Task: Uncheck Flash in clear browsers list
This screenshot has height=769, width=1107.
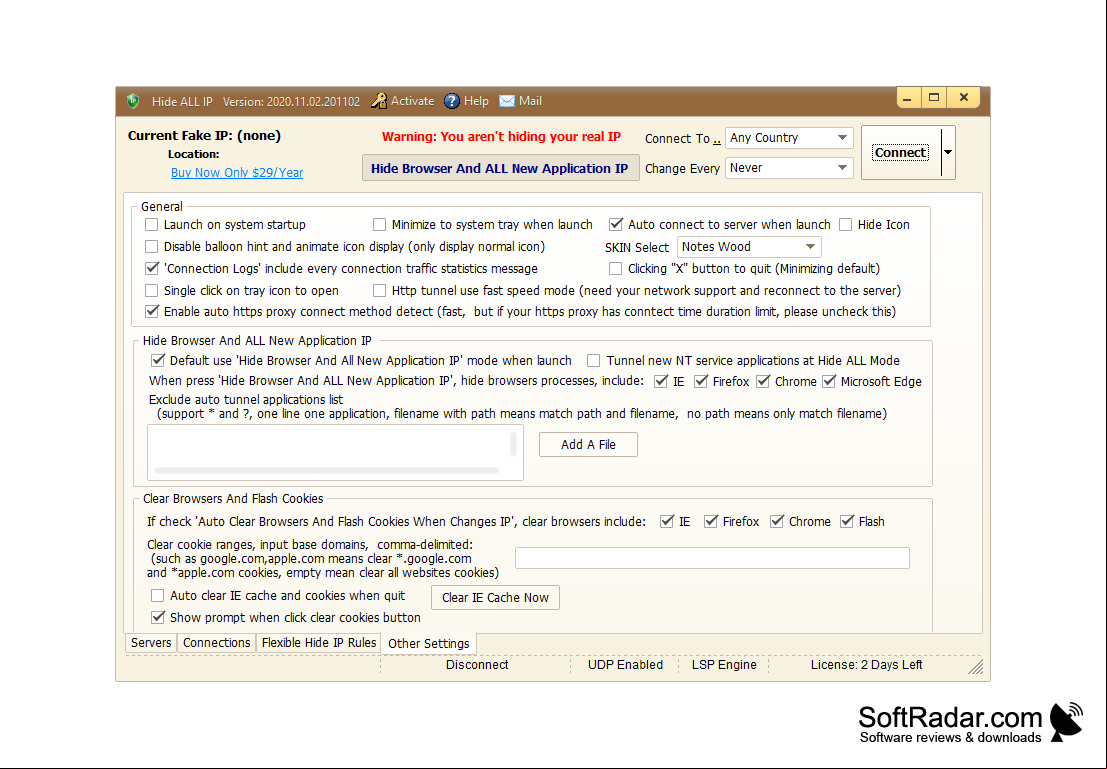Action: click(846, 521)
